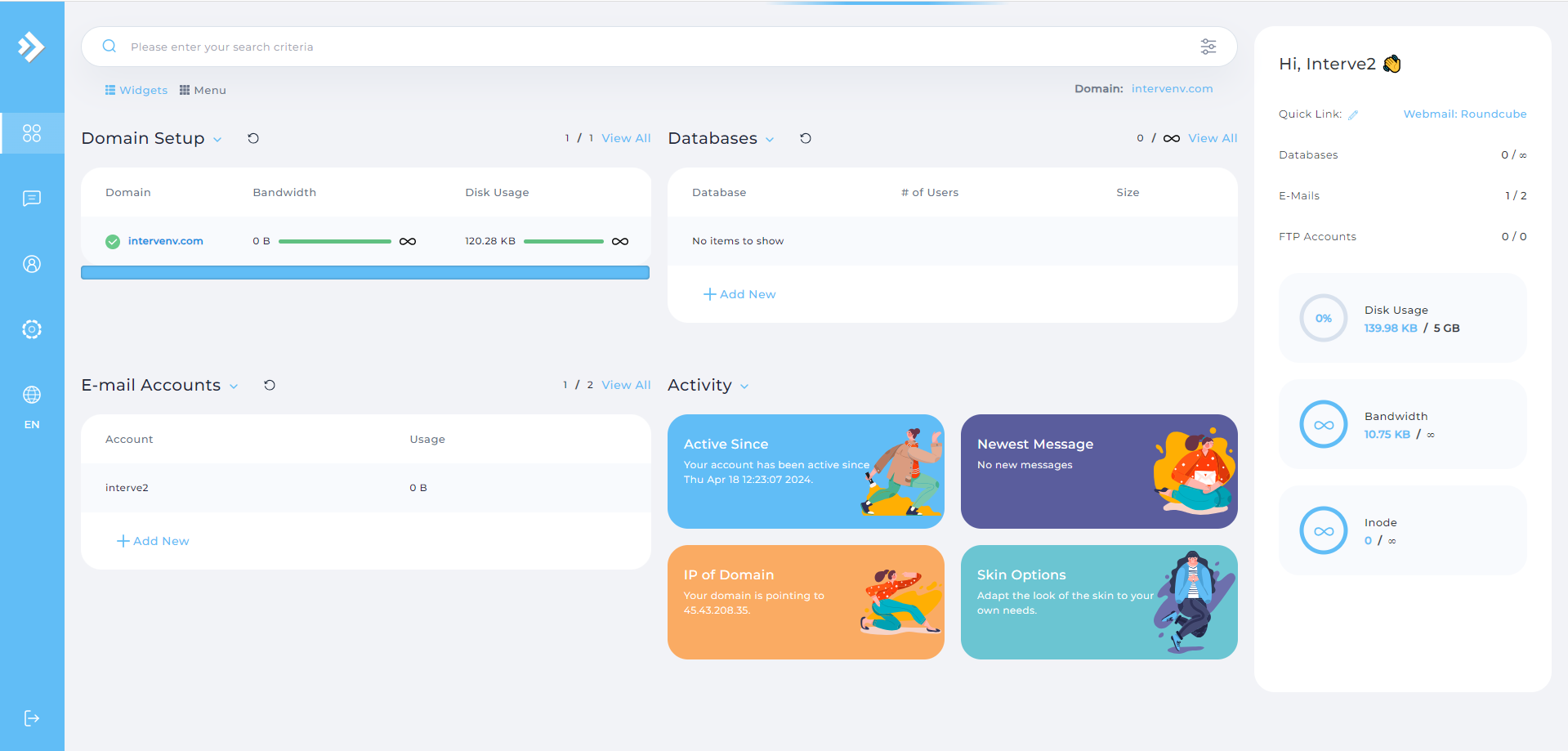This screenshot has width=1568, height=751.
Task: Click Add New under Databases
Action: click(739, 293)
